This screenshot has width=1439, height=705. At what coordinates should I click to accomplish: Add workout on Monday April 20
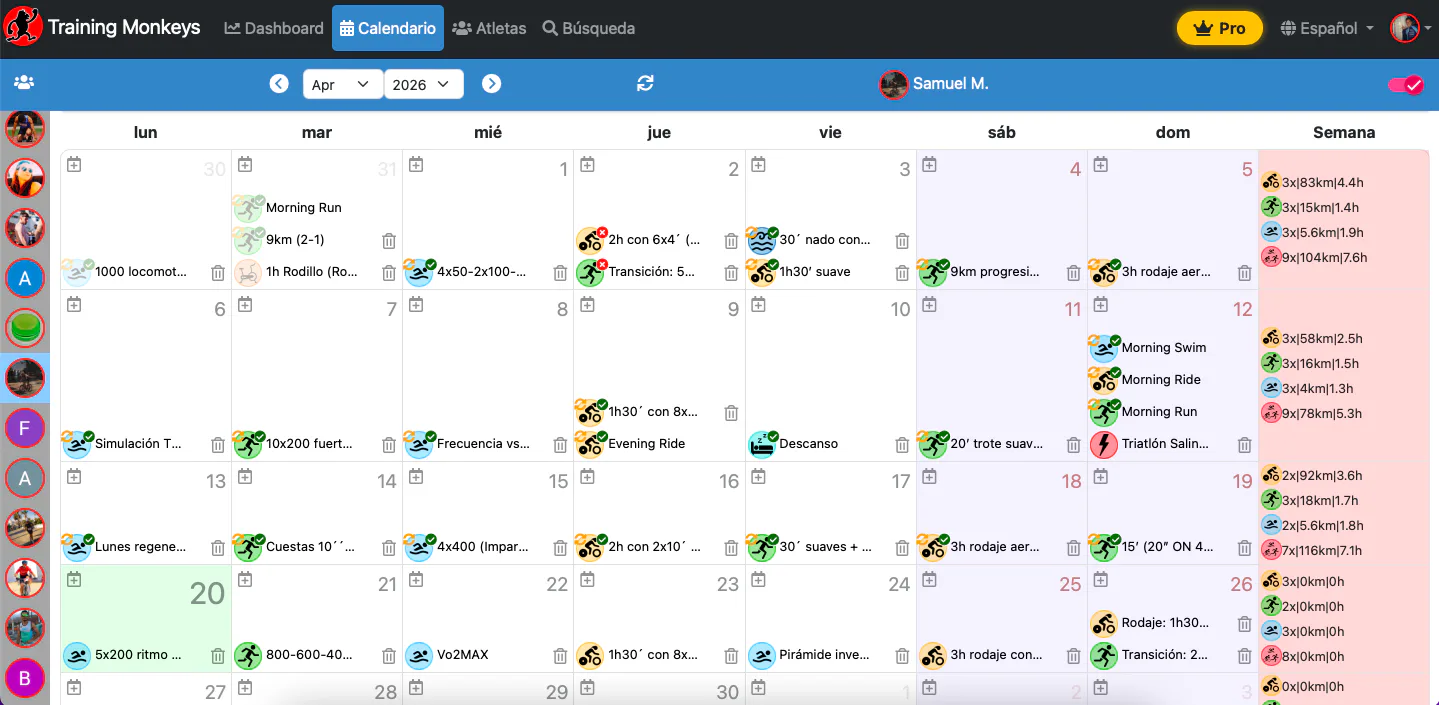tap(74, 579)
